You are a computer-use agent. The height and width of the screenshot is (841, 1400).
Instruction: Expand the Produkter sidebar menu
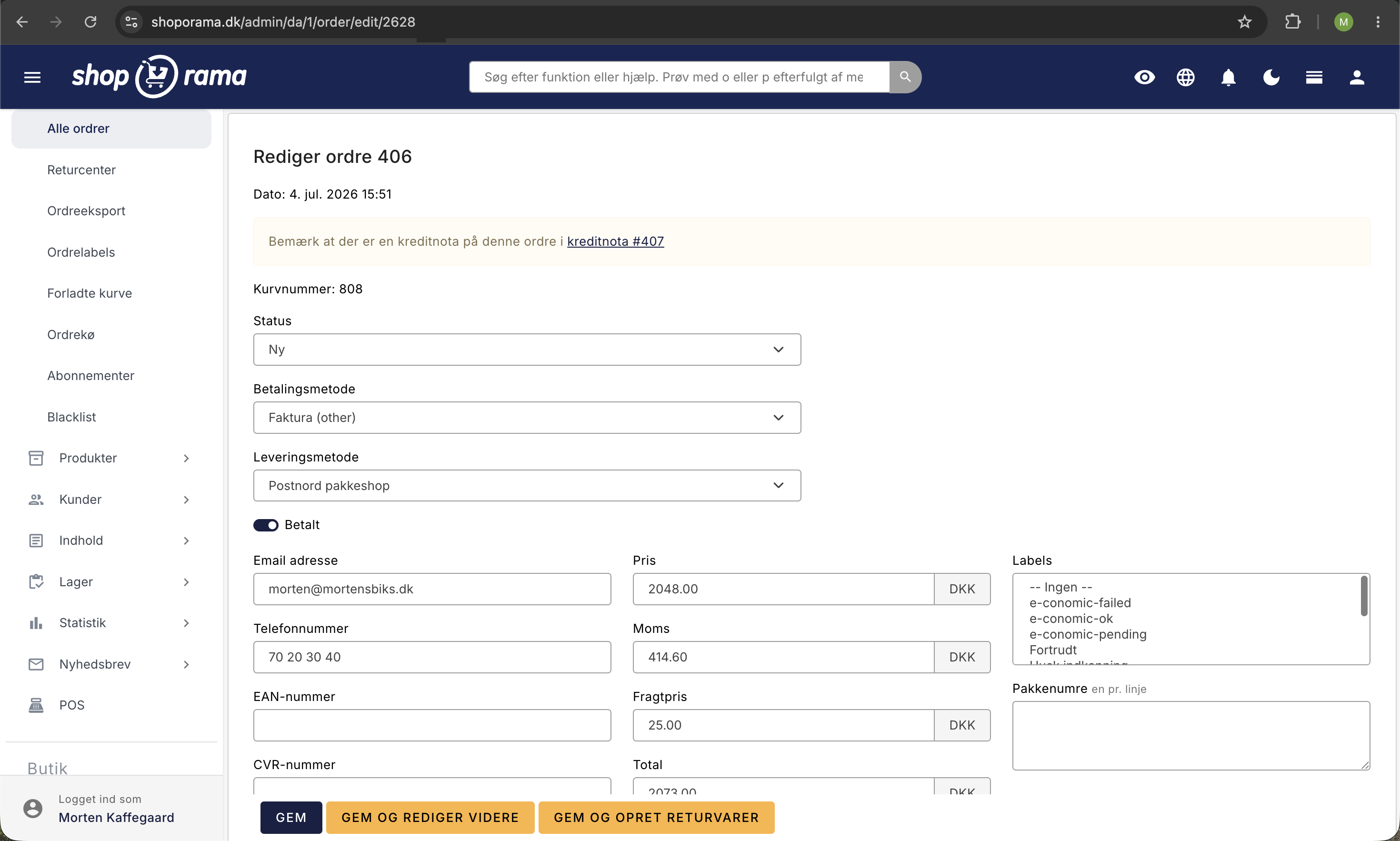click(x=111, y=458)
